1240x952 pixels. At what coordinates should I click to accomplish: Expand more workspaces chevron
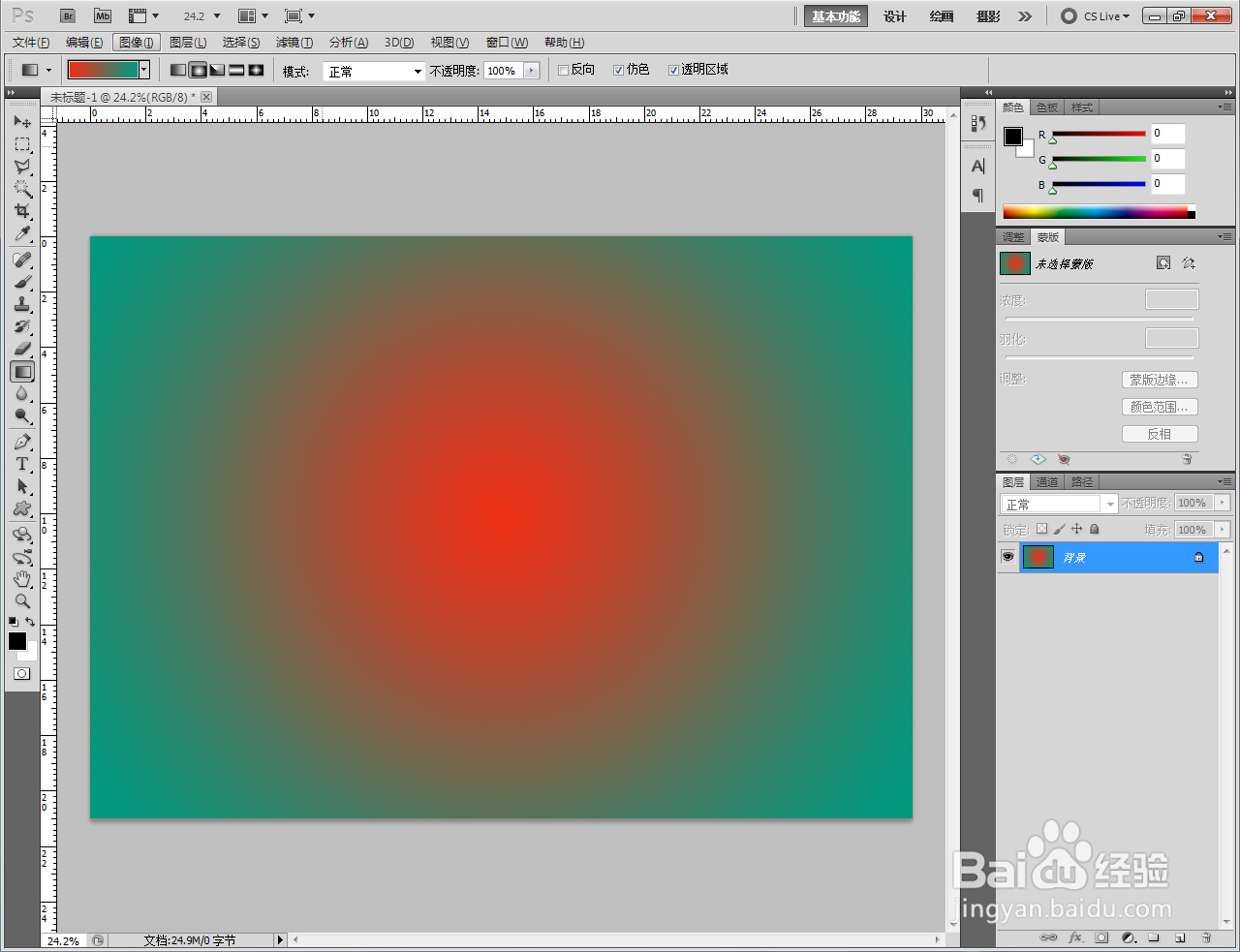1025,16
